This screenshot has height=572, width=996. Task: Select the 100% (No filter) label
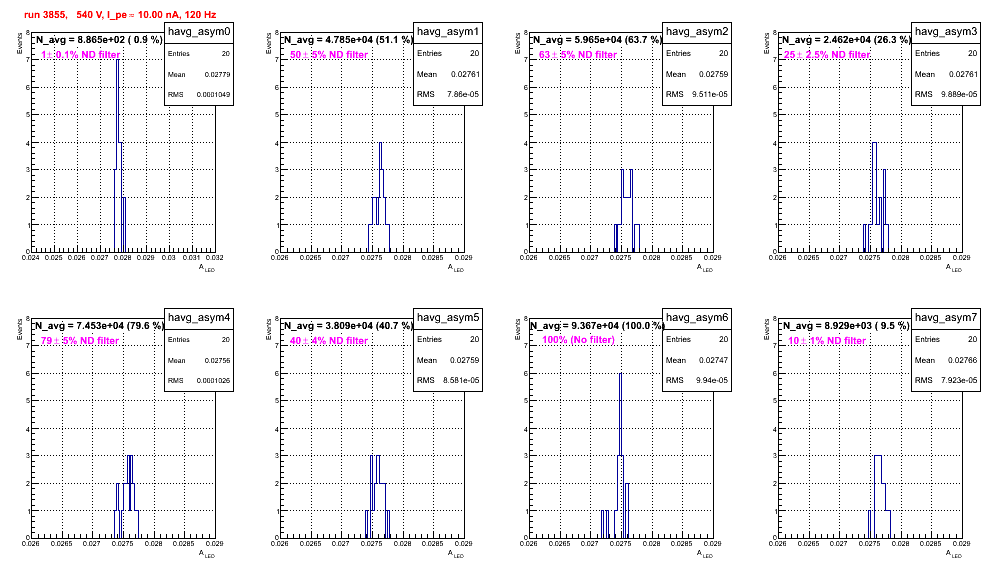[579, 340]
